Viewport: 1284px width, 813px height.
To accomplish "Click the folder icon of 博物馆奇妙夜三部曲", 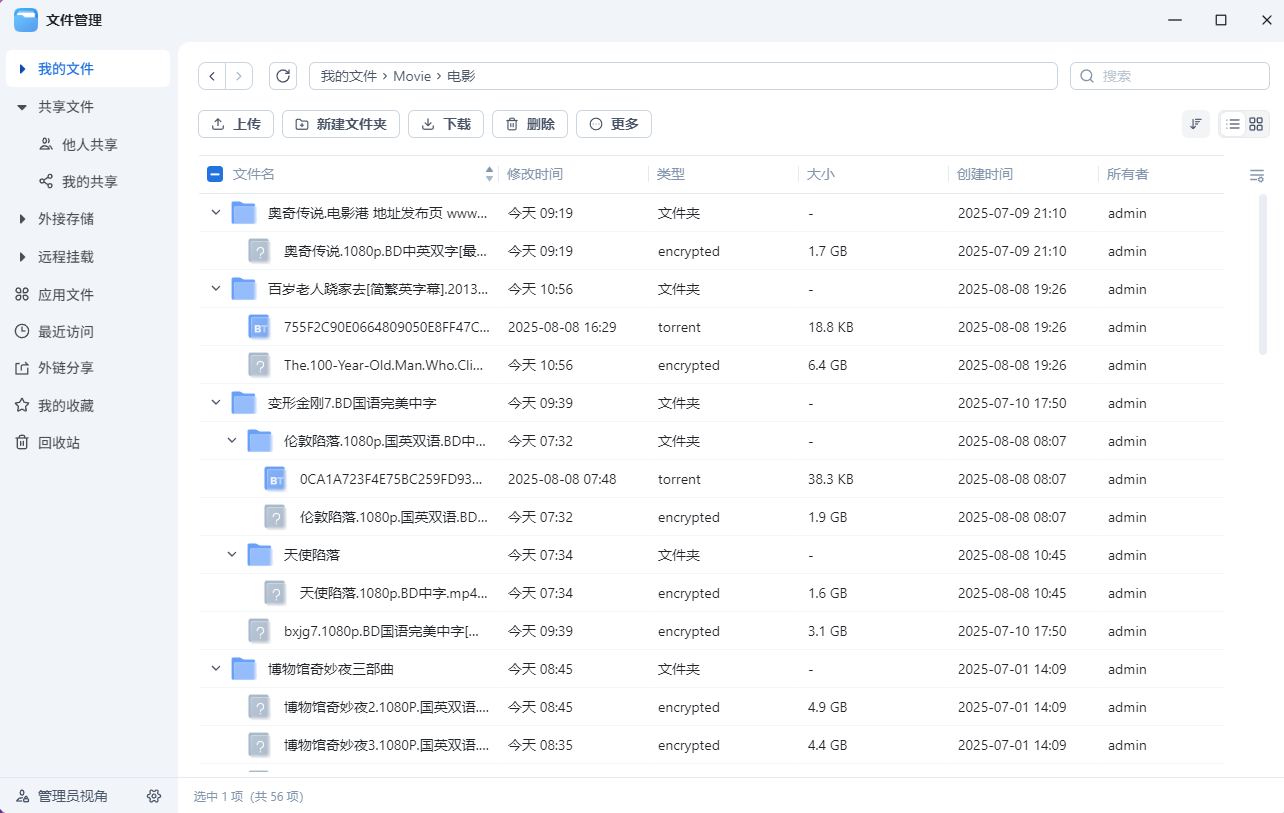I will (243, 669).
